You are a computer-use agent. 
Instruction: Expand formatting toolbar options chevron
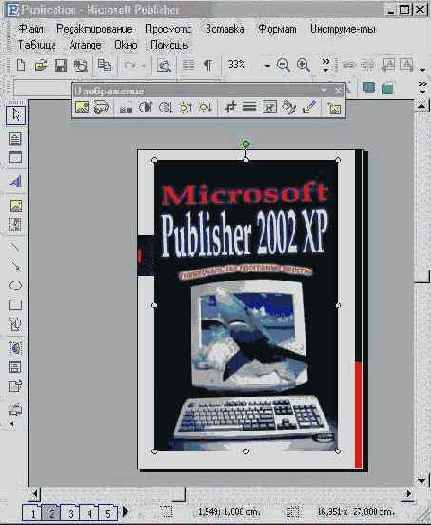(422, 87)
